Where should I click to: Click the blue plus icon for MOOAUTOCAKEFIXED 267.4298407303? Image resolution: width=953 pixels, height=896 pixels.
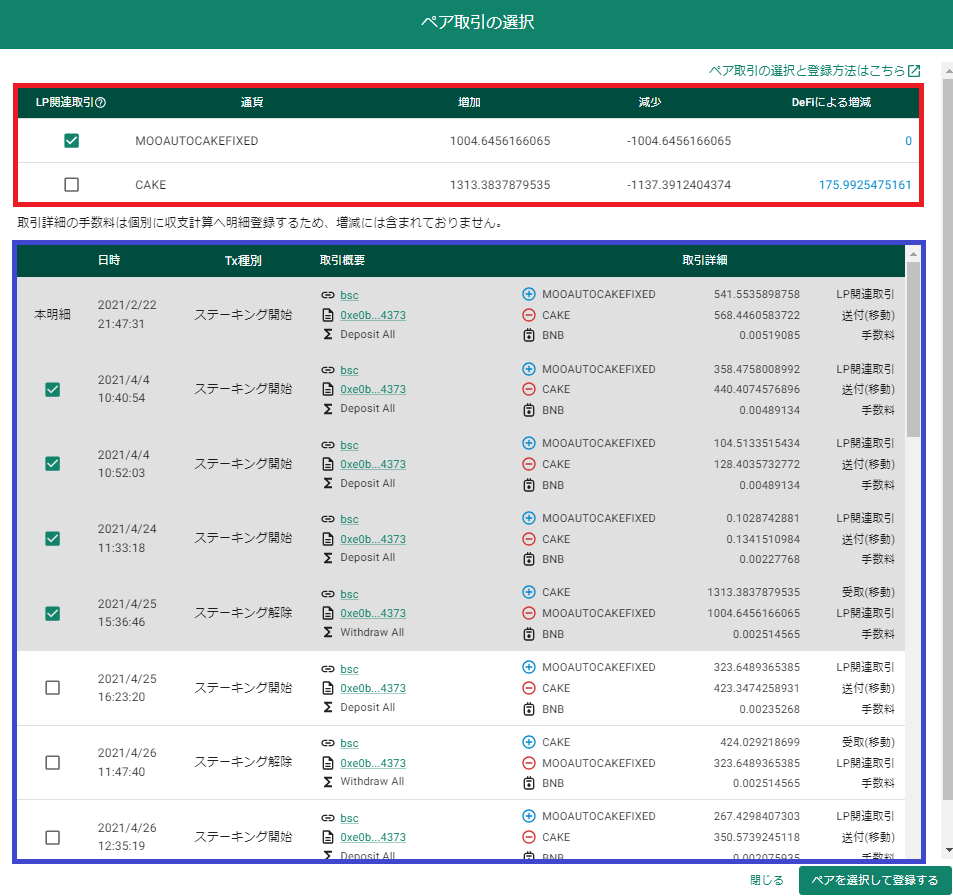(529, 816)
